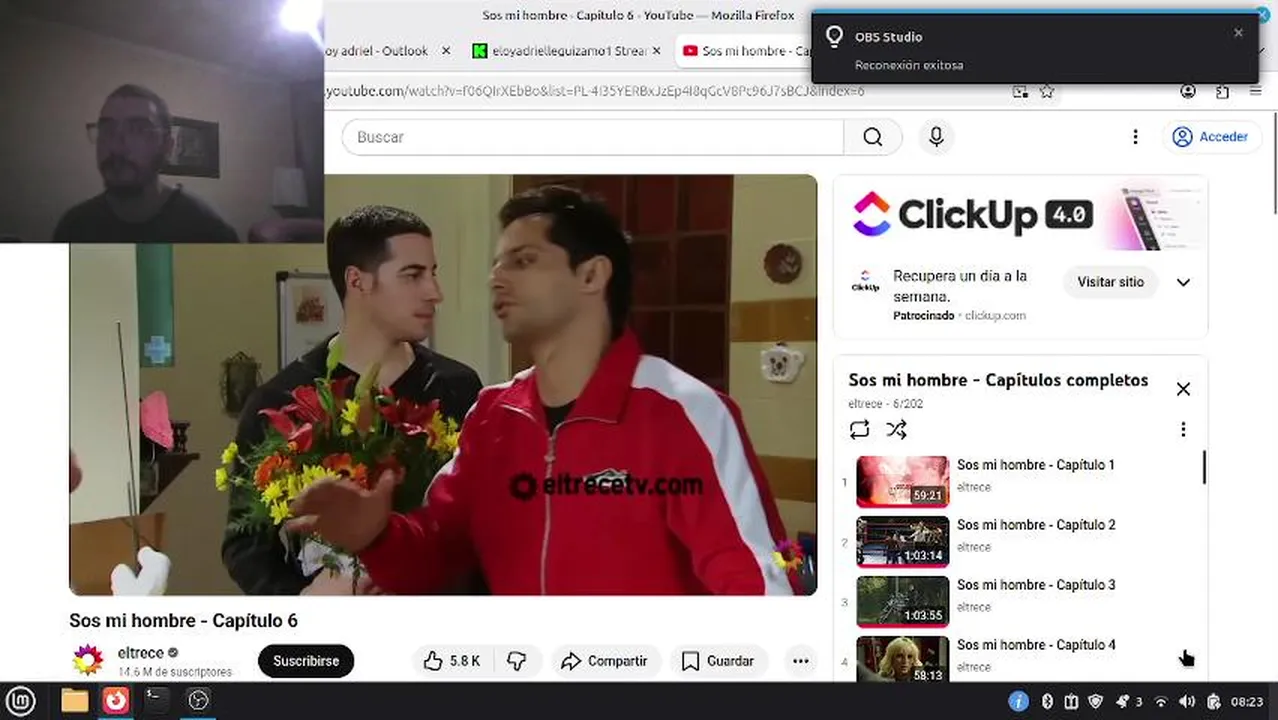Open the Bluetooth tray icon

coord(1048,701)
